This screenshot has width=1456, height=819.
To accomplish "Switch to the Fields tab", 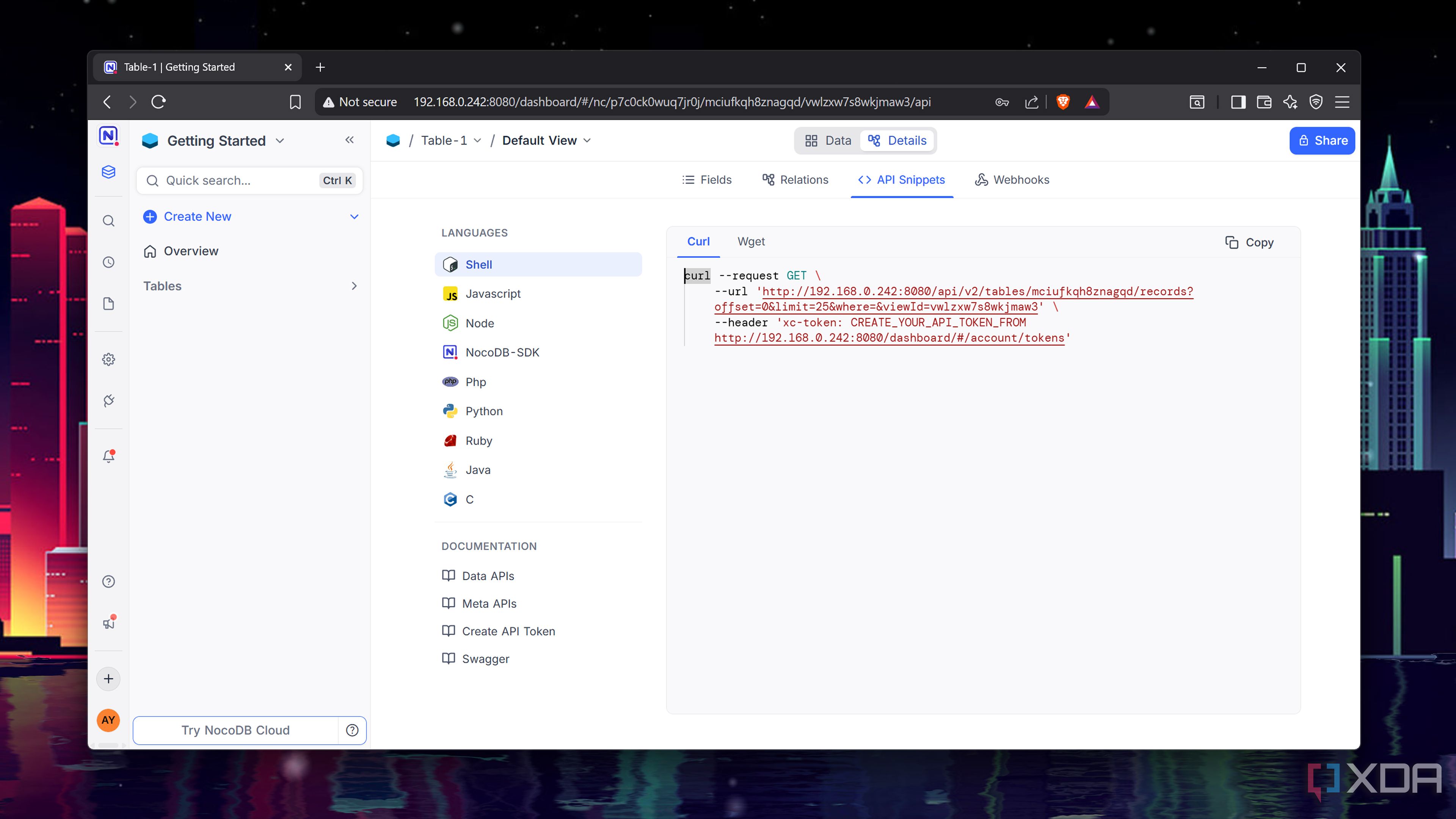I will (706, 180).
